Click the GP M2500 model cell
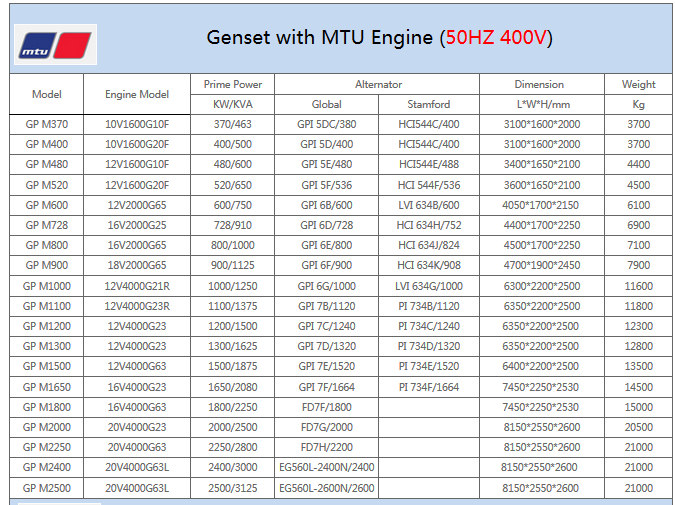 47,488
